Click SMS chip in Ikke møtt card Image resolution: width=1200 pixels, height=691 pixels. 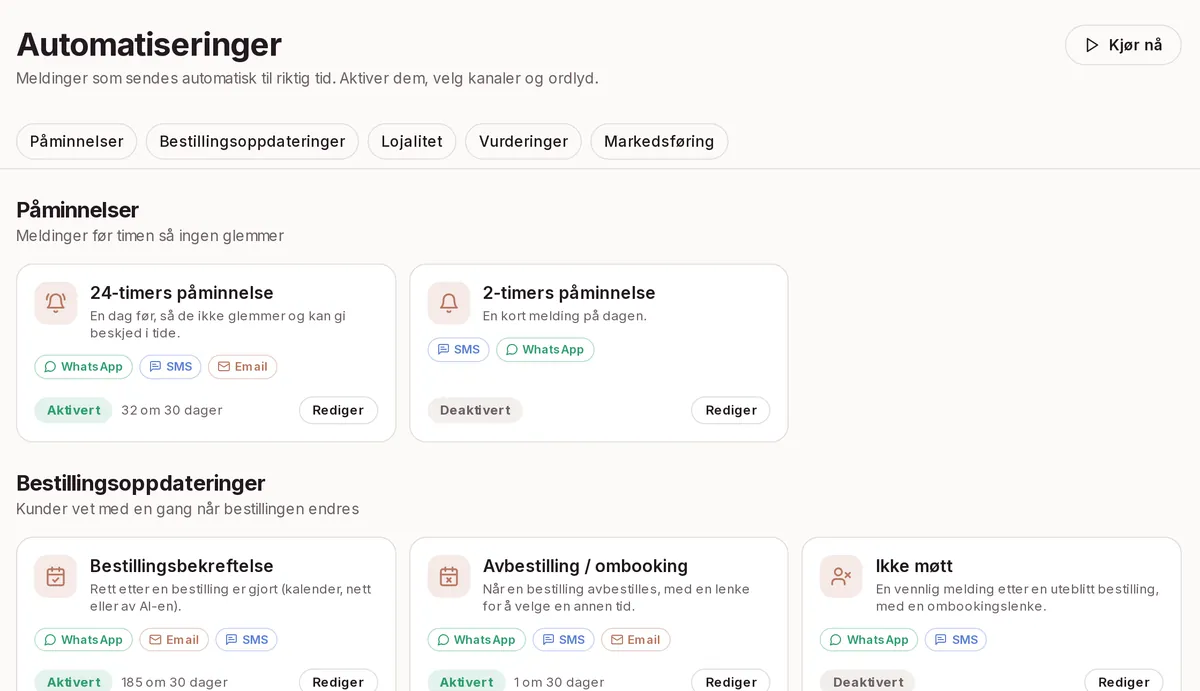[x=956, y=640]
